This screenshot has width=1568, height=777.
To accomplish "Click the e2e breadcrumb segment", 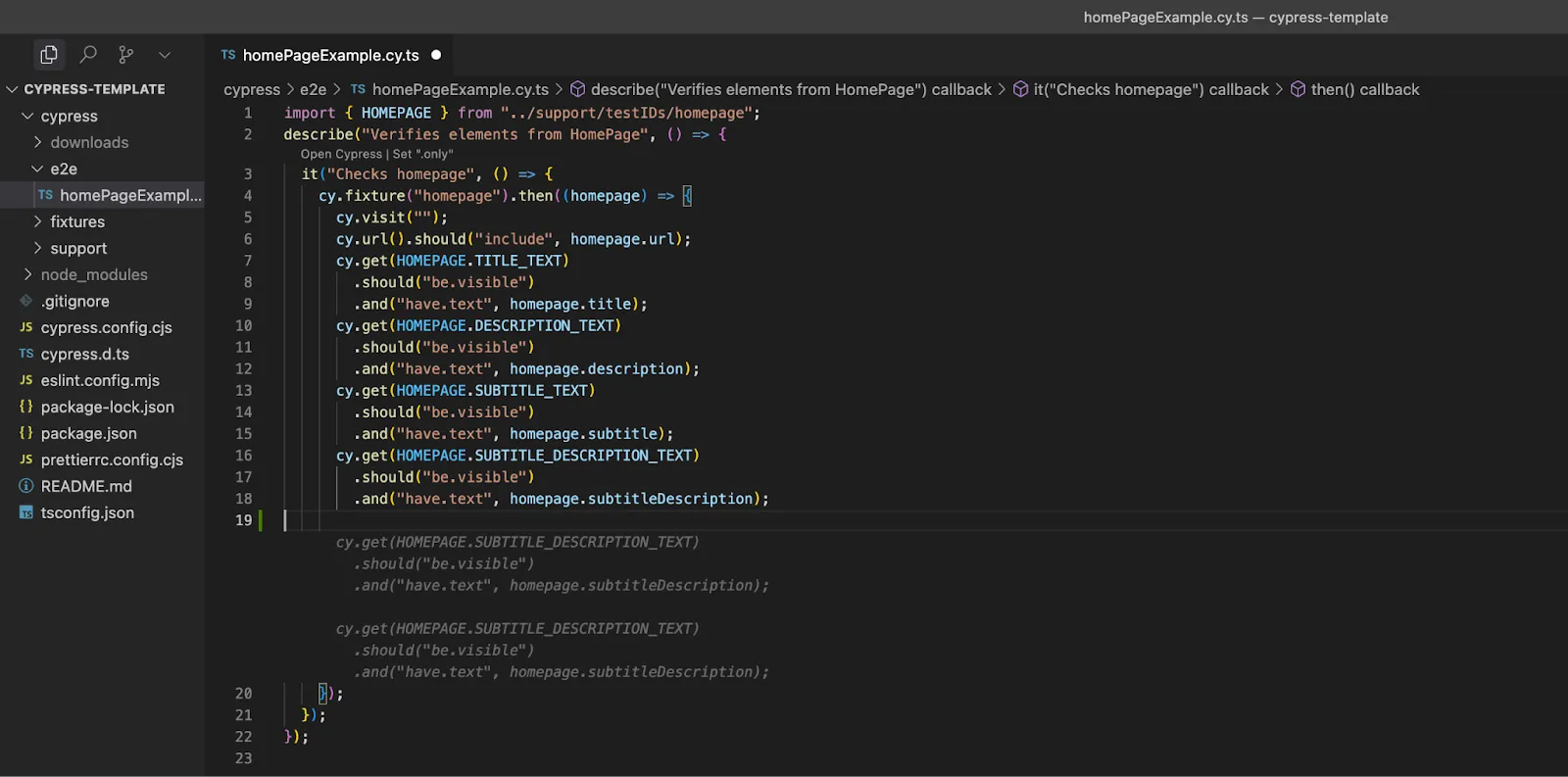I will tap(314, 89).
